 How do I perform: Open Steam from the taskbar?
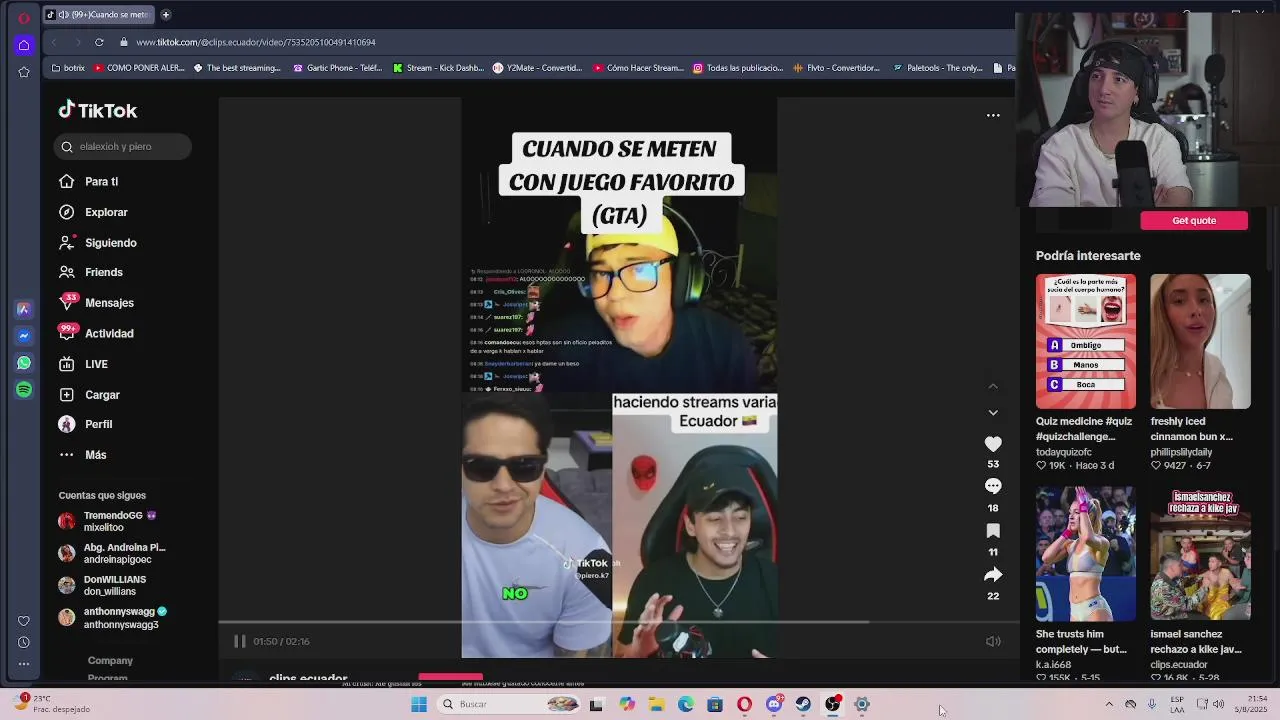coord(803,704)
